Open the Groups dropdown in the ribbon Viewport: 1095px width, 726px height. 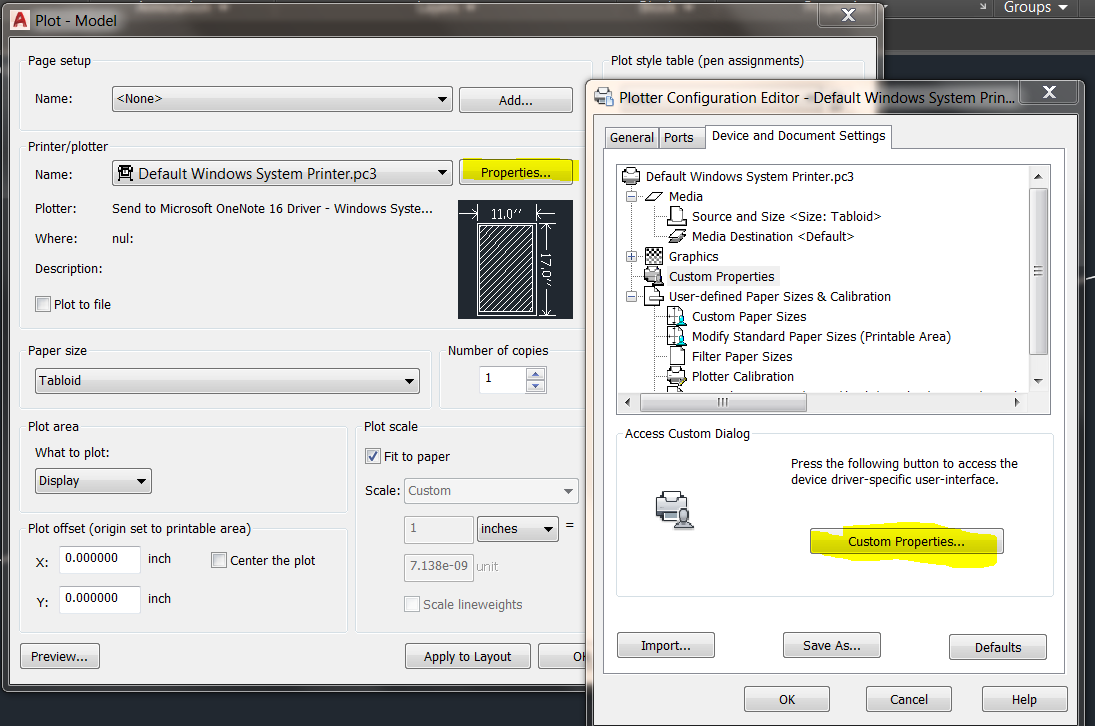click(1036, 7)
